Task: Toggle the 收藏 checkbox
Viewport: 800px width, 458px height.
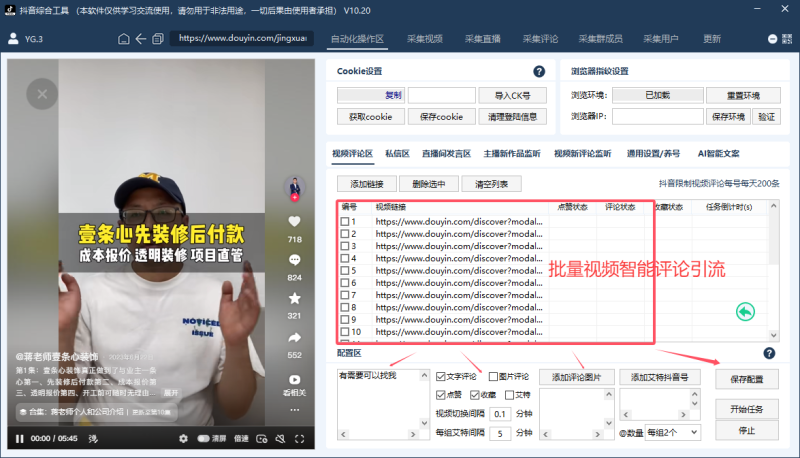Action: coord(475,395)
